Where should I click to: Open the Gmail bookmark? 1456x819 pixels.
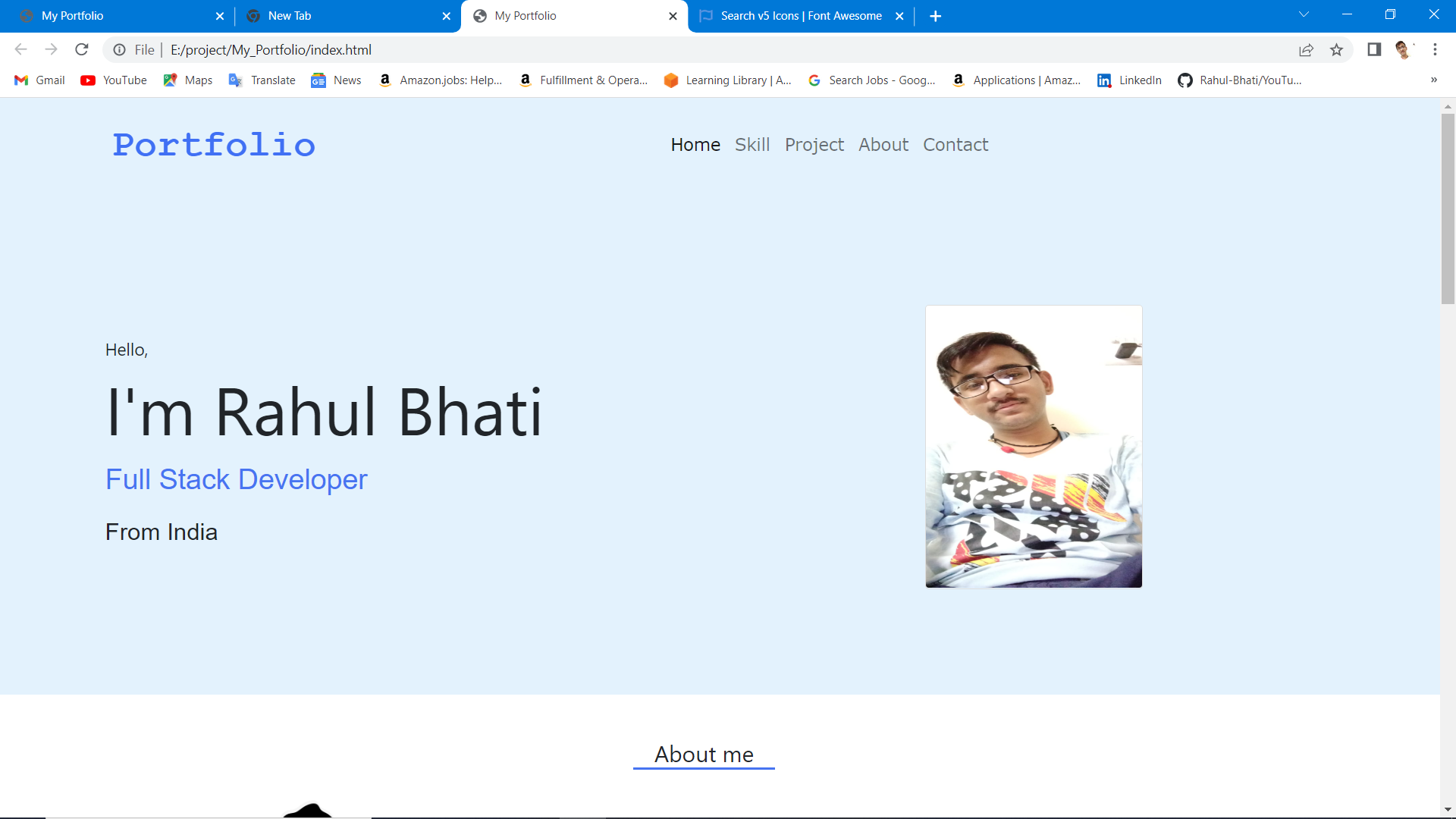coord(39,80)
